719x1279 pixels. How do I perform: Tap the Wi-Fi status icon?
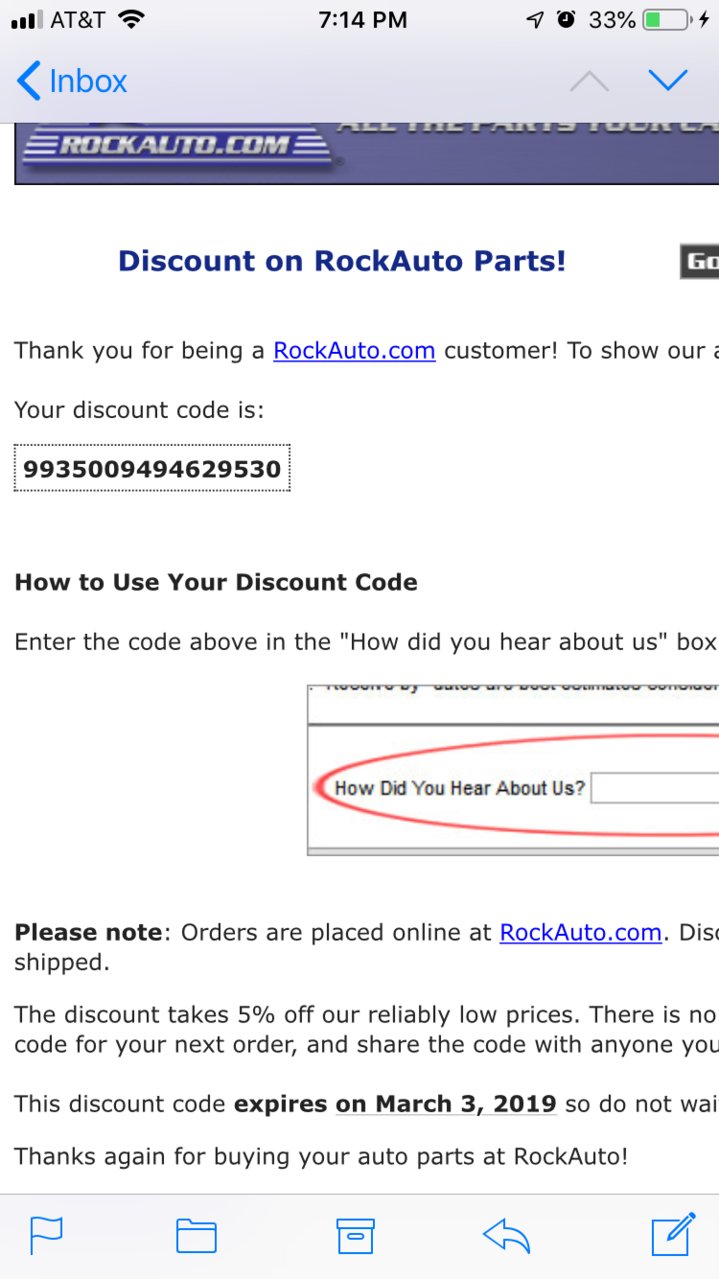(x=131, y=19)
